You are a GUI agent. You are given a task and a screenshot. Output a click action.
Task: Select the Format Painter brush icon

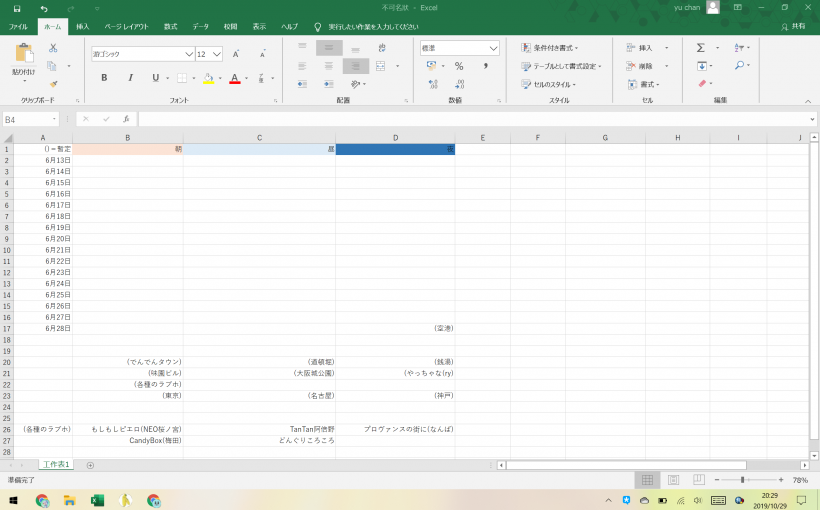(x=53, y=84)
